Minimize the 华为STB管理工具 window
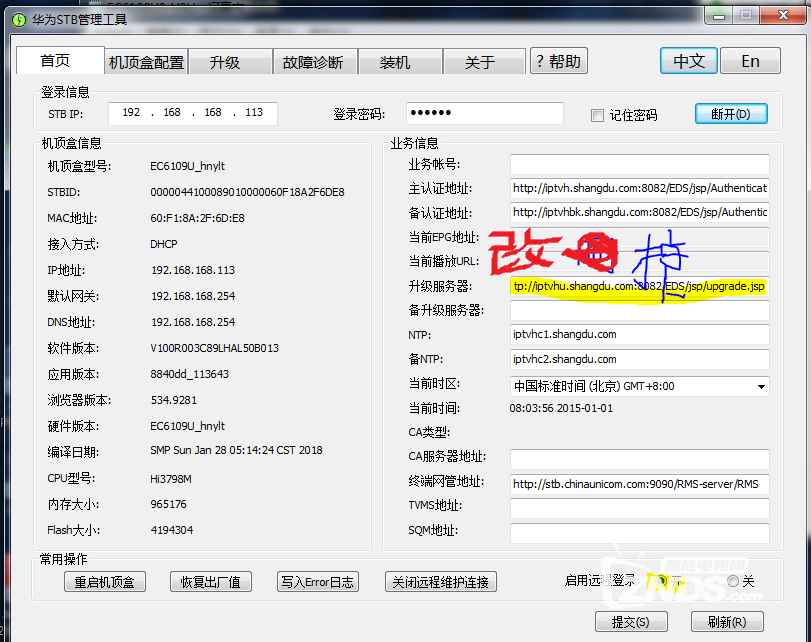The width and height of the screenshot is (811, 642). (x=719, y=16)
